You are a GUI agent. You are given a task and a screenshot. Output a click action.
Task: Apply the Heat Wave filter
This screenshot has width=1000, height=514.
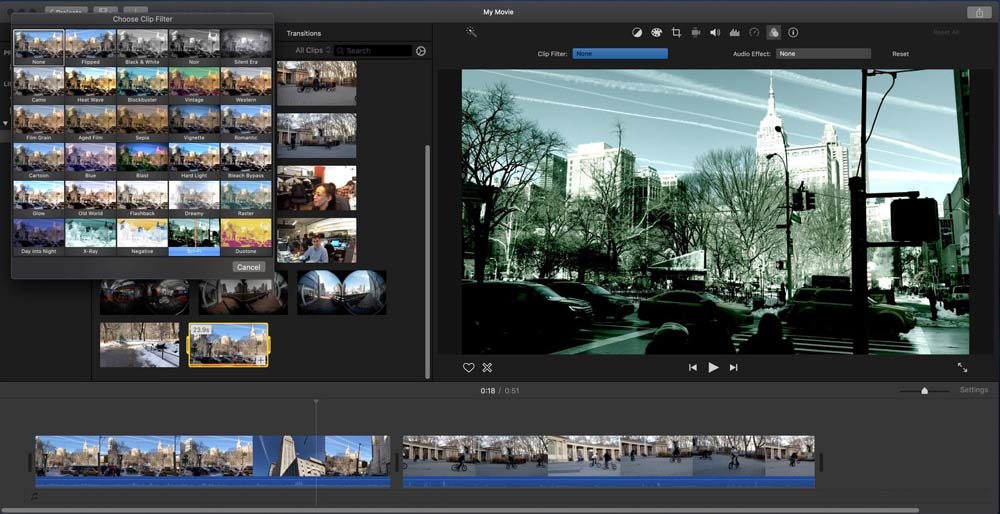[91, 85]
